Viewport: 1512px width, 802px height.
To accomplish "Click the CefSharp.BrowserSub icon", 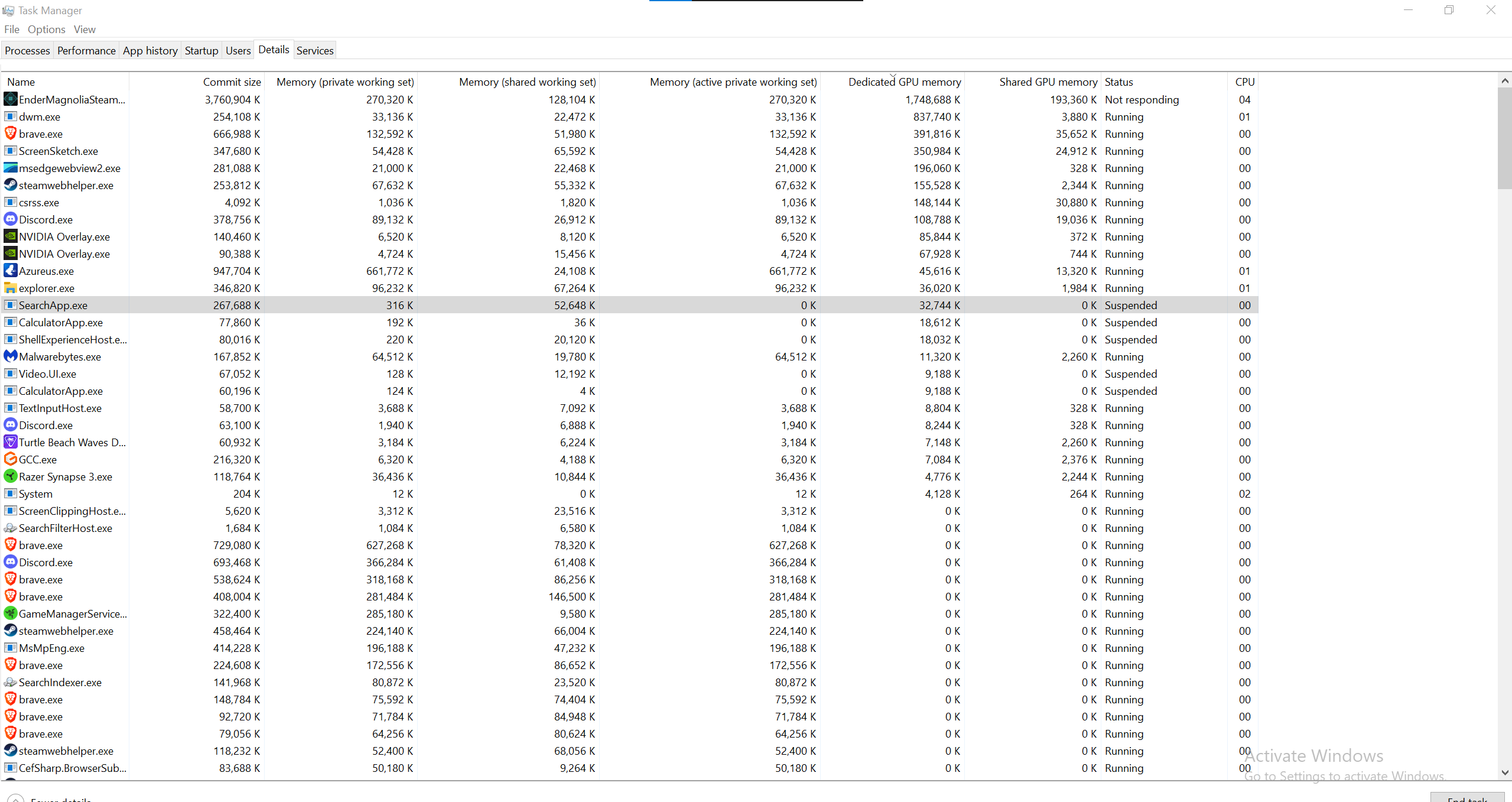I will click(11, 768).
